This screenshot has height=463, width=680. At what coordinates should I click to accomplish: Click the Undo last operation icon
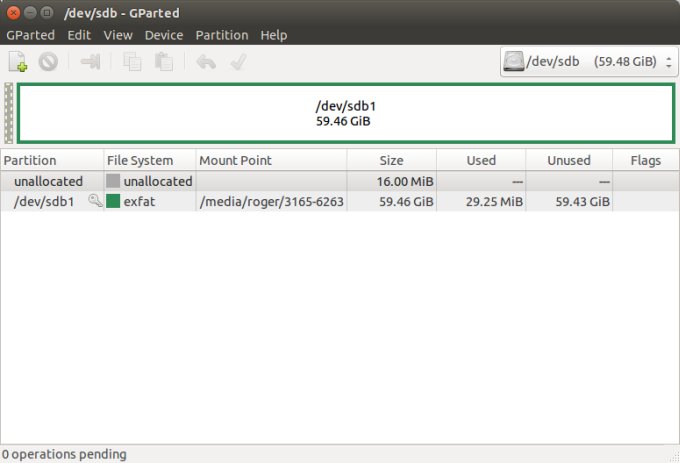(206, 62)
